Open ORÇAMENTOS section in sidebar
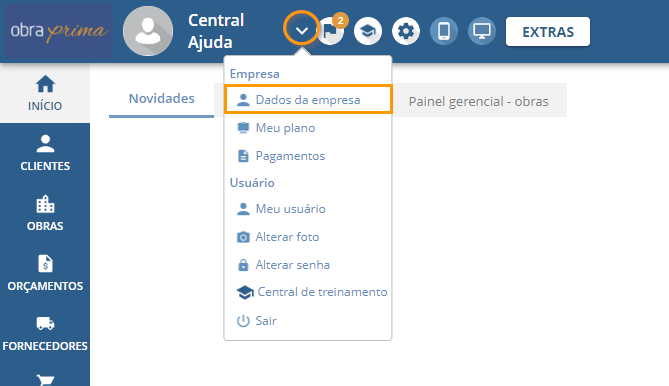The height and width of the screenshot is (386, 669). click(x=45, y=273)
